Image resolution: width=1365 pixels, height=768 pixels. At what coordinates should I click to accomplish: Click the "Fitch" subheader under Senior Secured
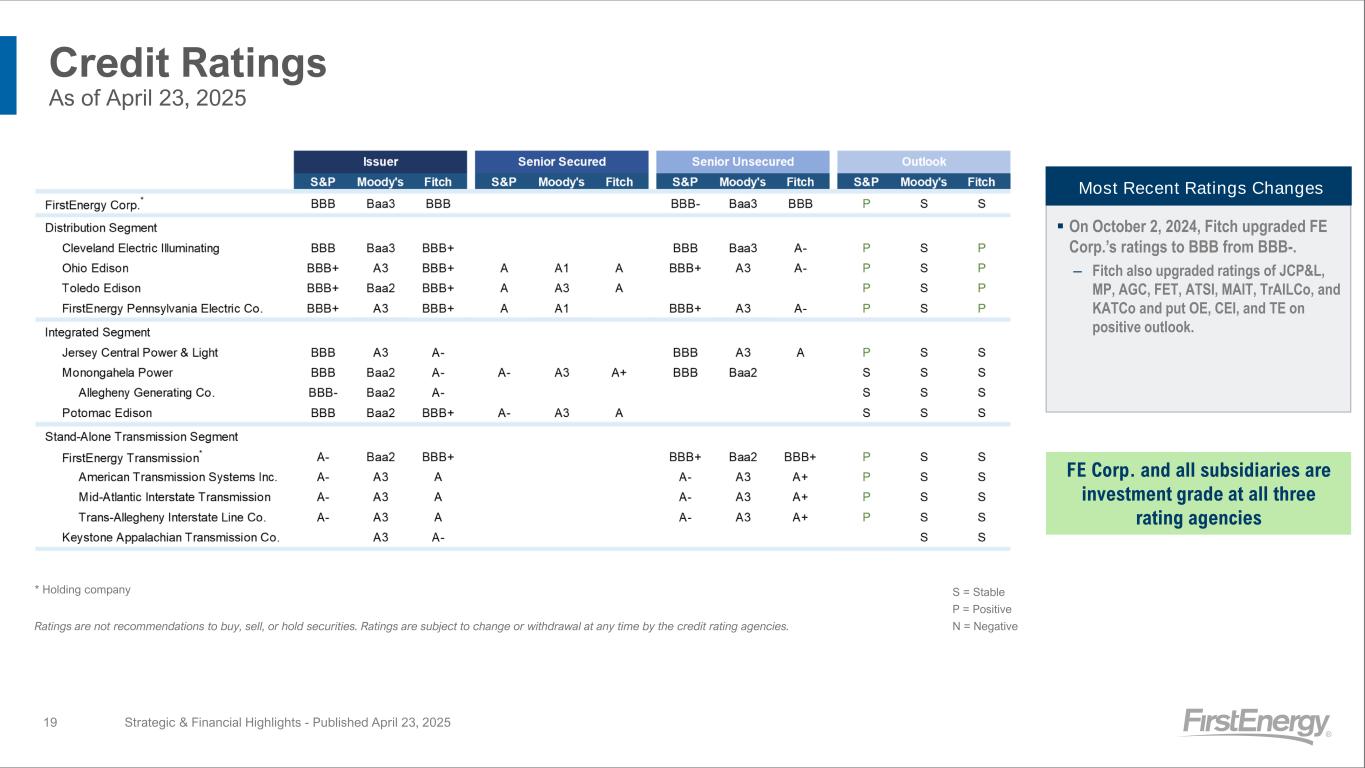pos(619,182)
